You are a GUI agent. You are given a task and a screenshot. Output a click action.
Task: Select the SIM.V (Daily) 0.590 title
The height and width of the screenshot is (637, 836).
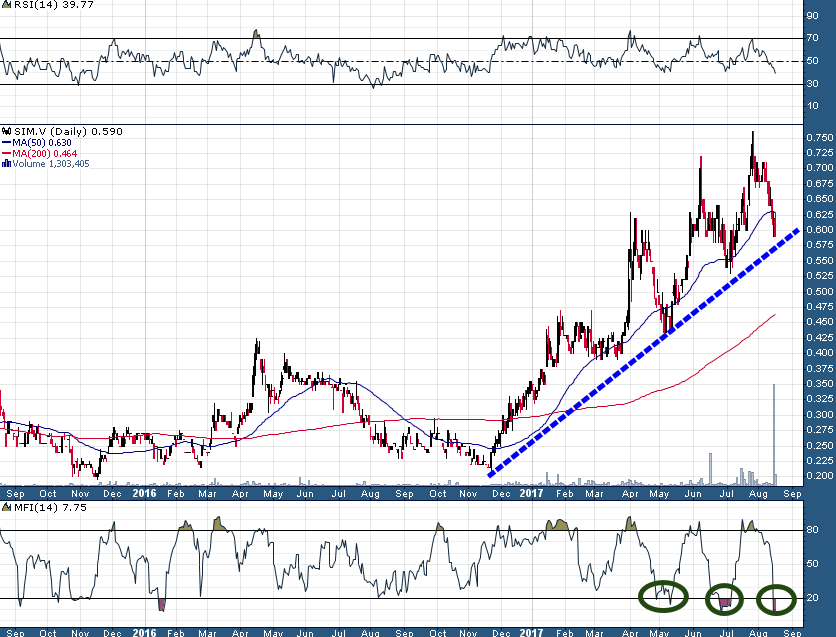(68, 132)
